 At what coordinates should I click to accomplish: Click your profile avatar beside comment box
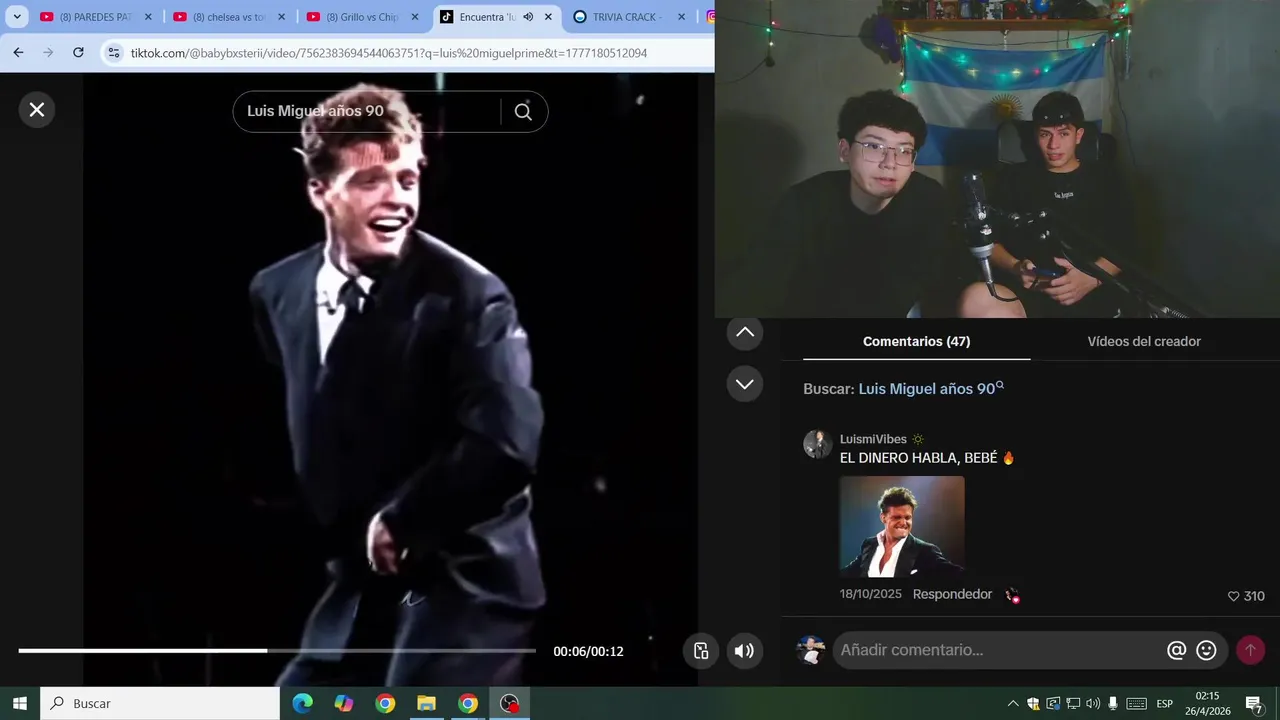click(811, 650)
